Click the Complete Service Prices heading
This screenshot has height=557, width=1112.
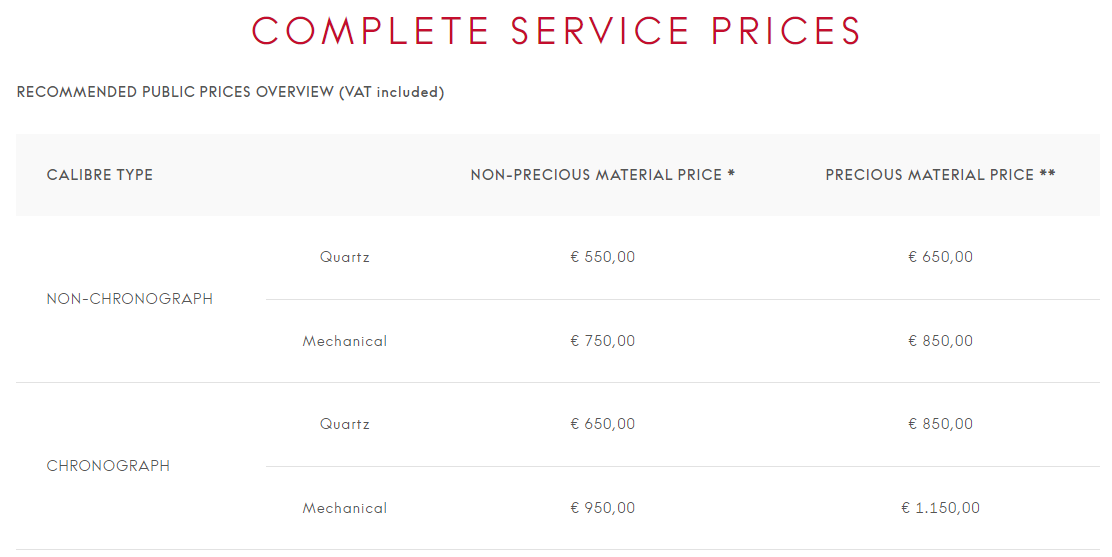pyautogui.click(x=556, y=31)
